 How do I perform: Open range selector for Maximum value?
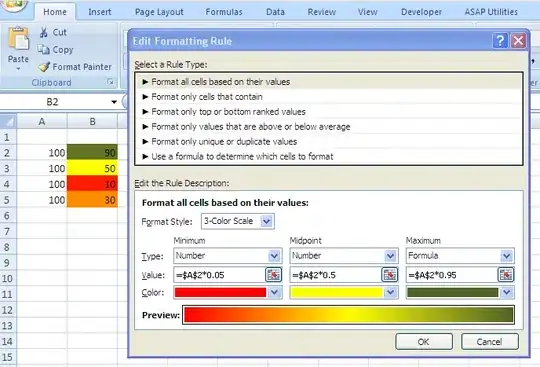tap(506, 275)
